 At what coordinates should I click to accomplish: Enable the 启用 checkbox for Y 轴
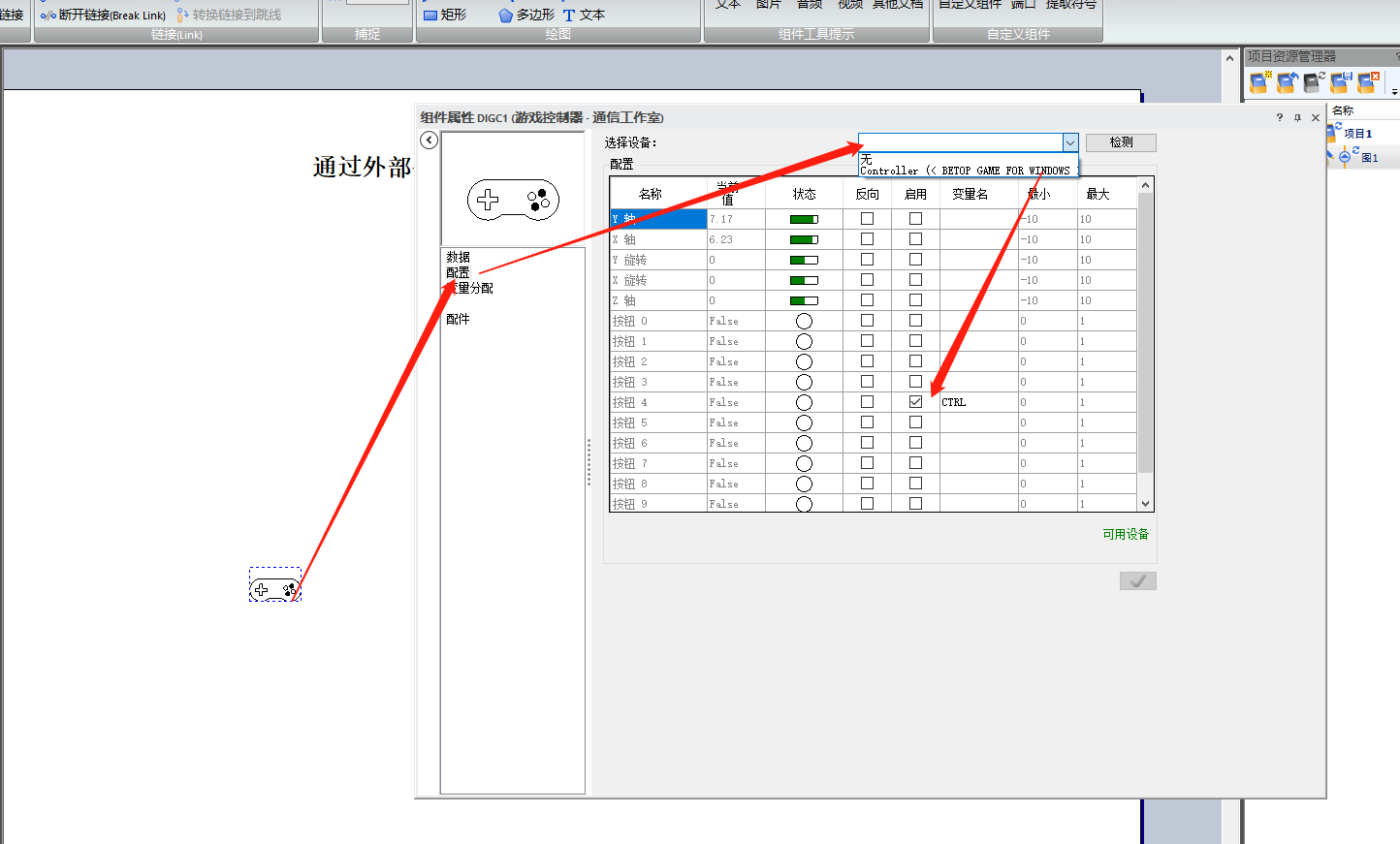(x=915, y=219)
